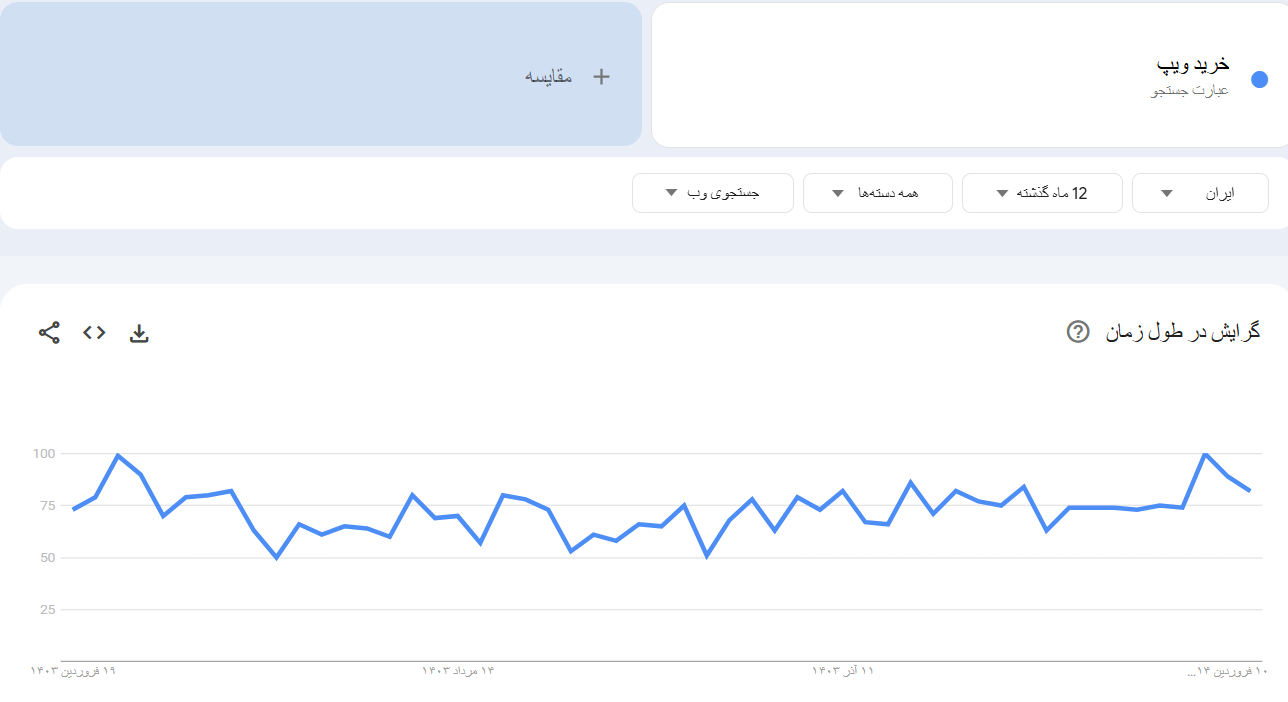This screenshot has height=702, width=1288.
Task: Open the همه دسته‌ها categories dropdown
Action: point(877,193)
